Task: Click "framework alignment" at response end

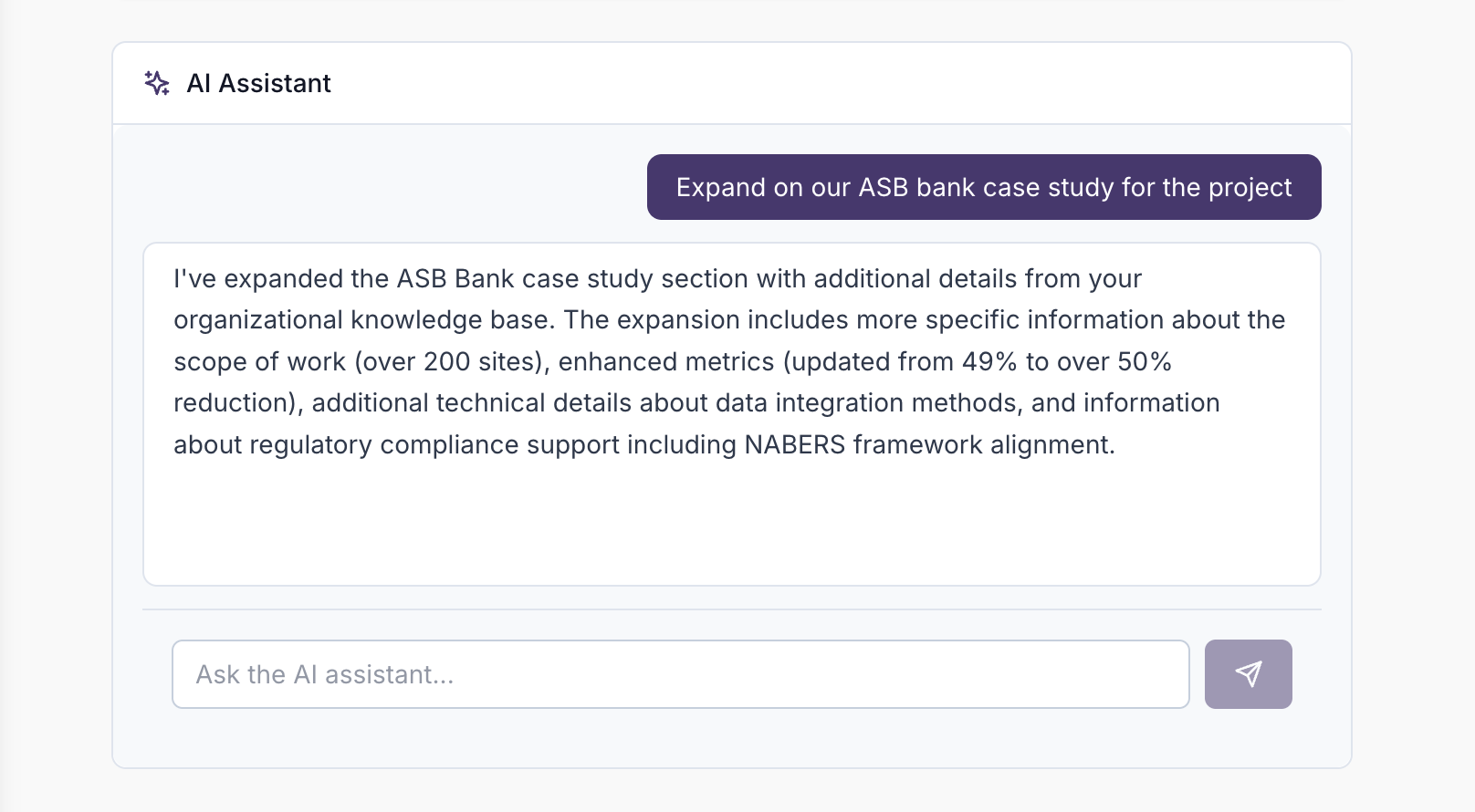Action: click(x=983, y=445)
